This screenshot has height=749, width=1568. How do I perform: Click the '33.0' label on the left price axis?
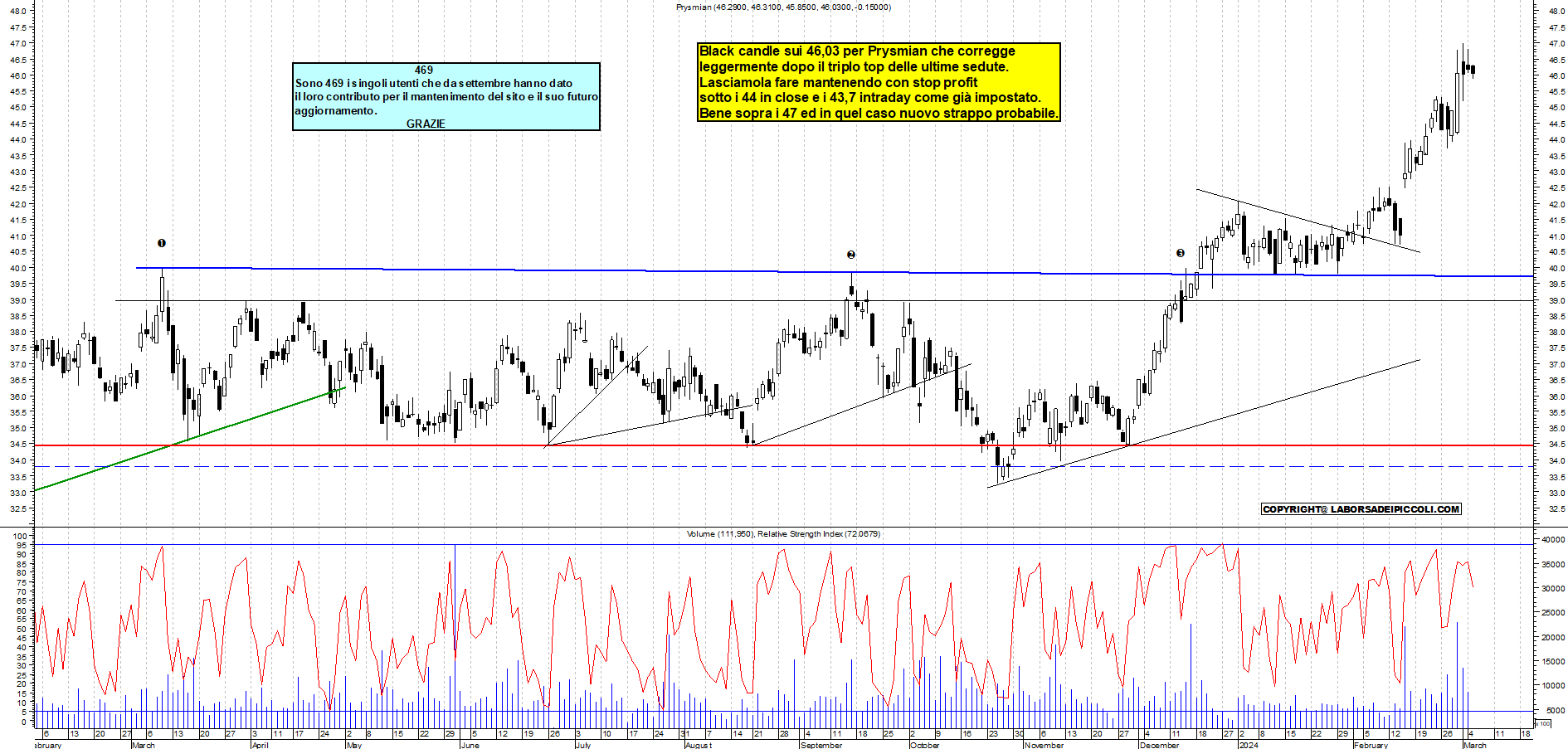coord(18,493)
